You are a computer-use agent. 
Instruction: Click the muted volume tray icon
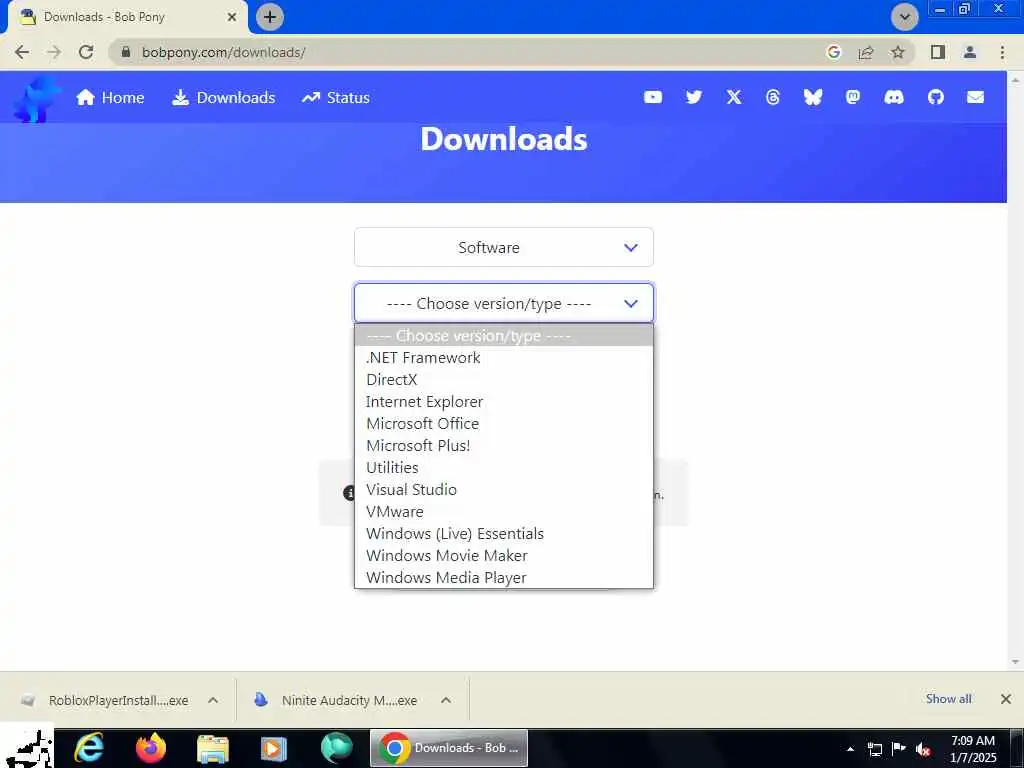tap(923, 749)
